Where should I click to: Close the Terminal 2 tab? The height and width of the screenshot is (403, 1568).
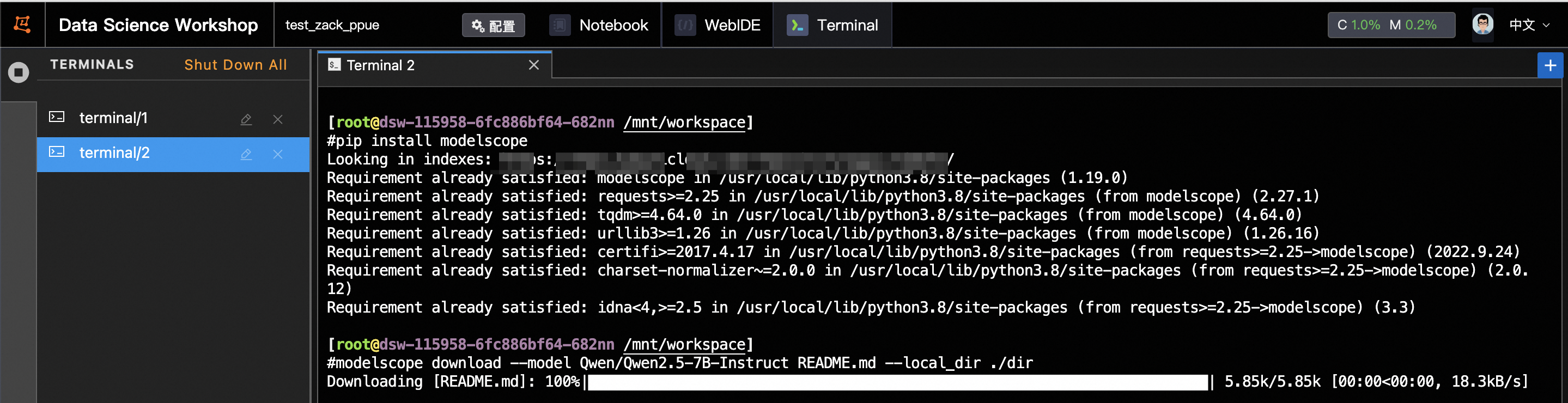pyautogui.click(x=534, y=65)
